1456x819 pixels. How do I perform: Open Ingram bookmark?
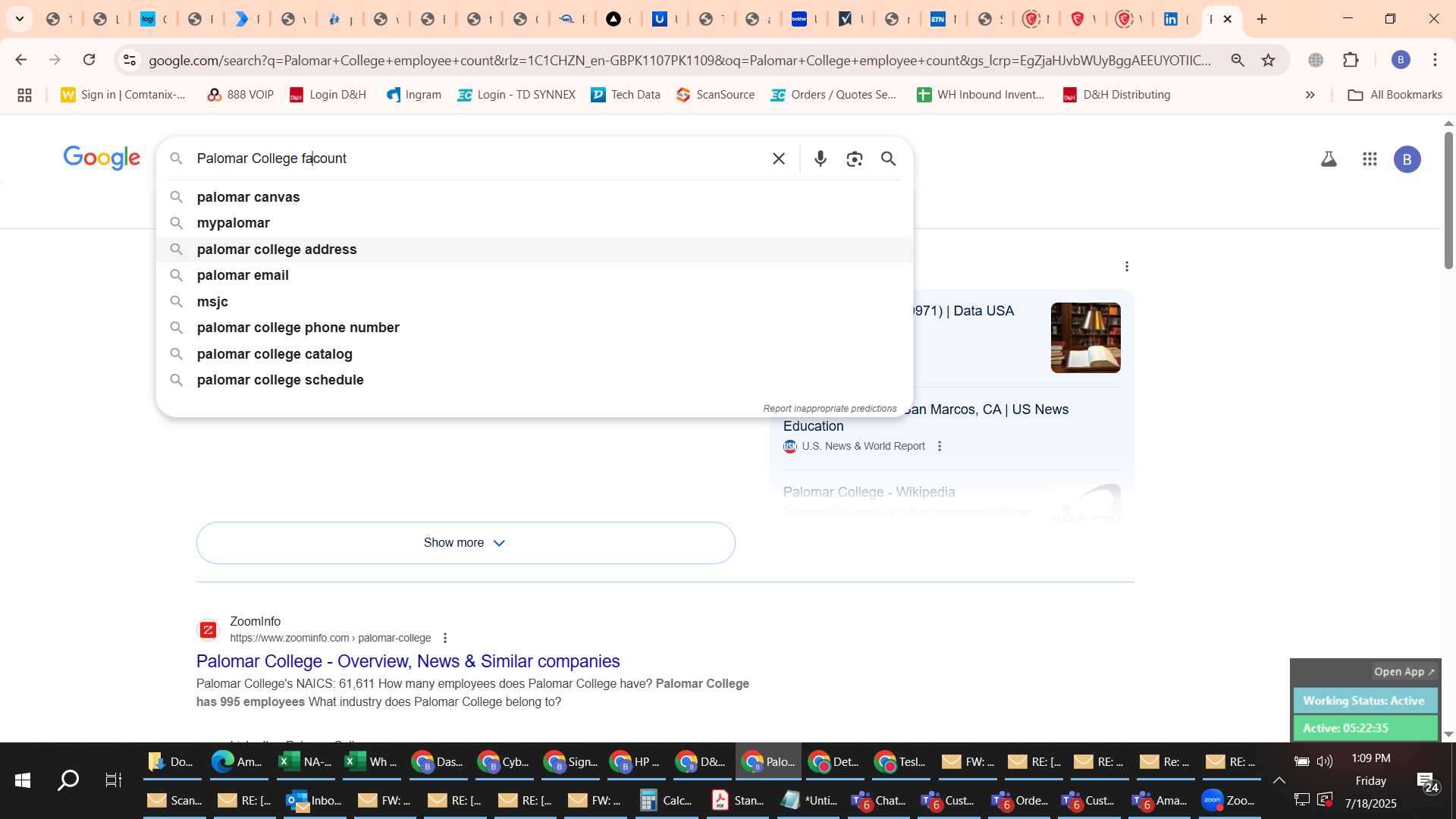click(413, 95)
